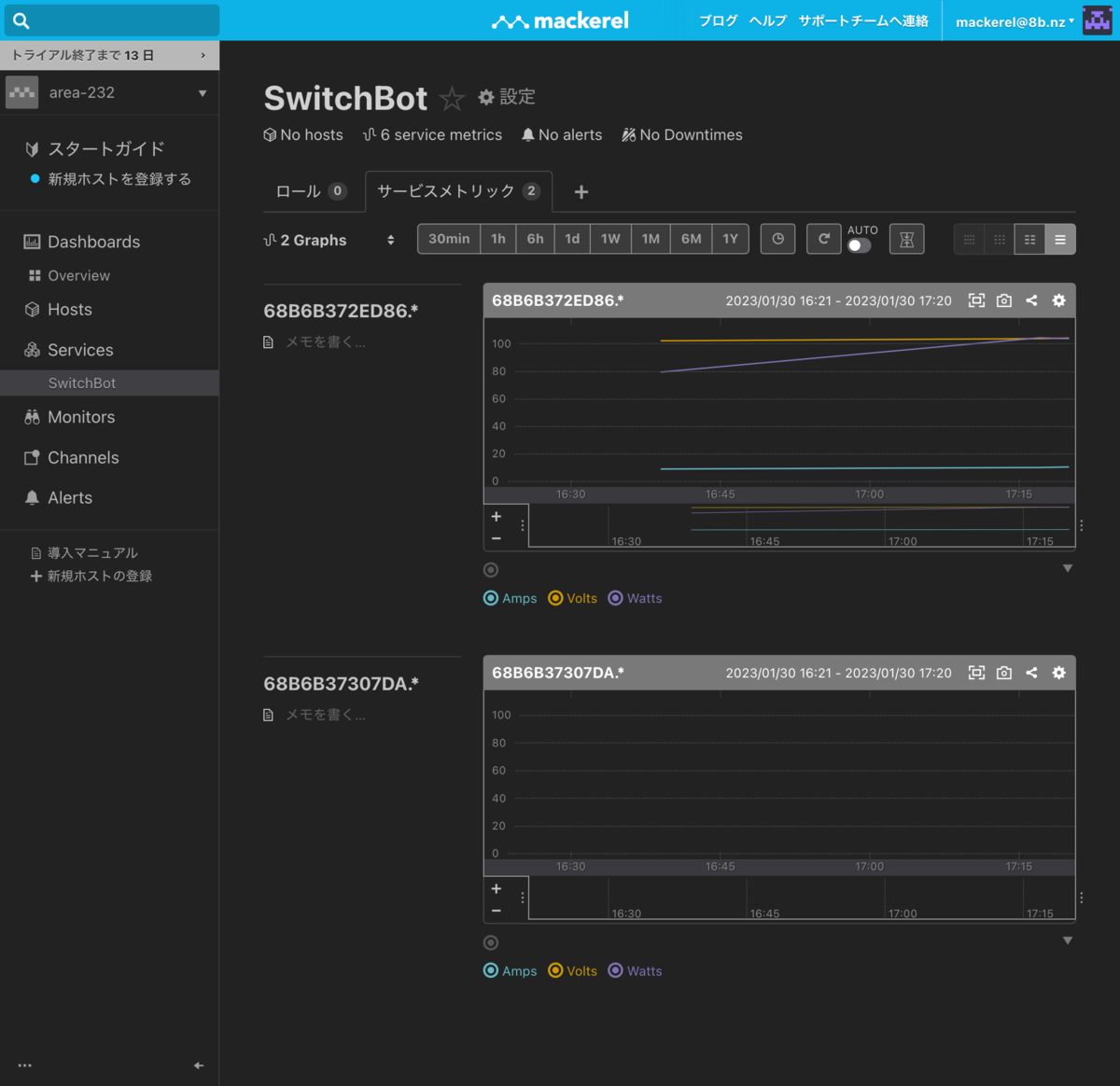Click the hourglass icon button in toolbar
Image resolution: width=1120 pixels, height=1086 pixels.
coord(906,239)
